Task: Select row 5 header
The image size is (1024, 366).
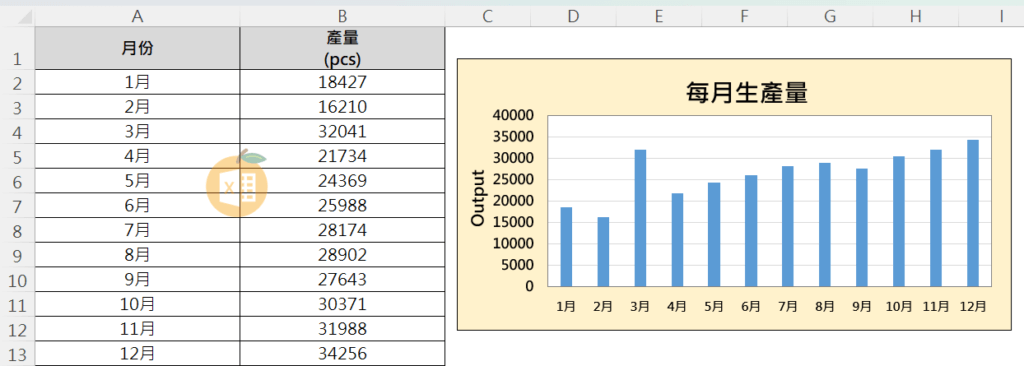Action: coord(17,156)
